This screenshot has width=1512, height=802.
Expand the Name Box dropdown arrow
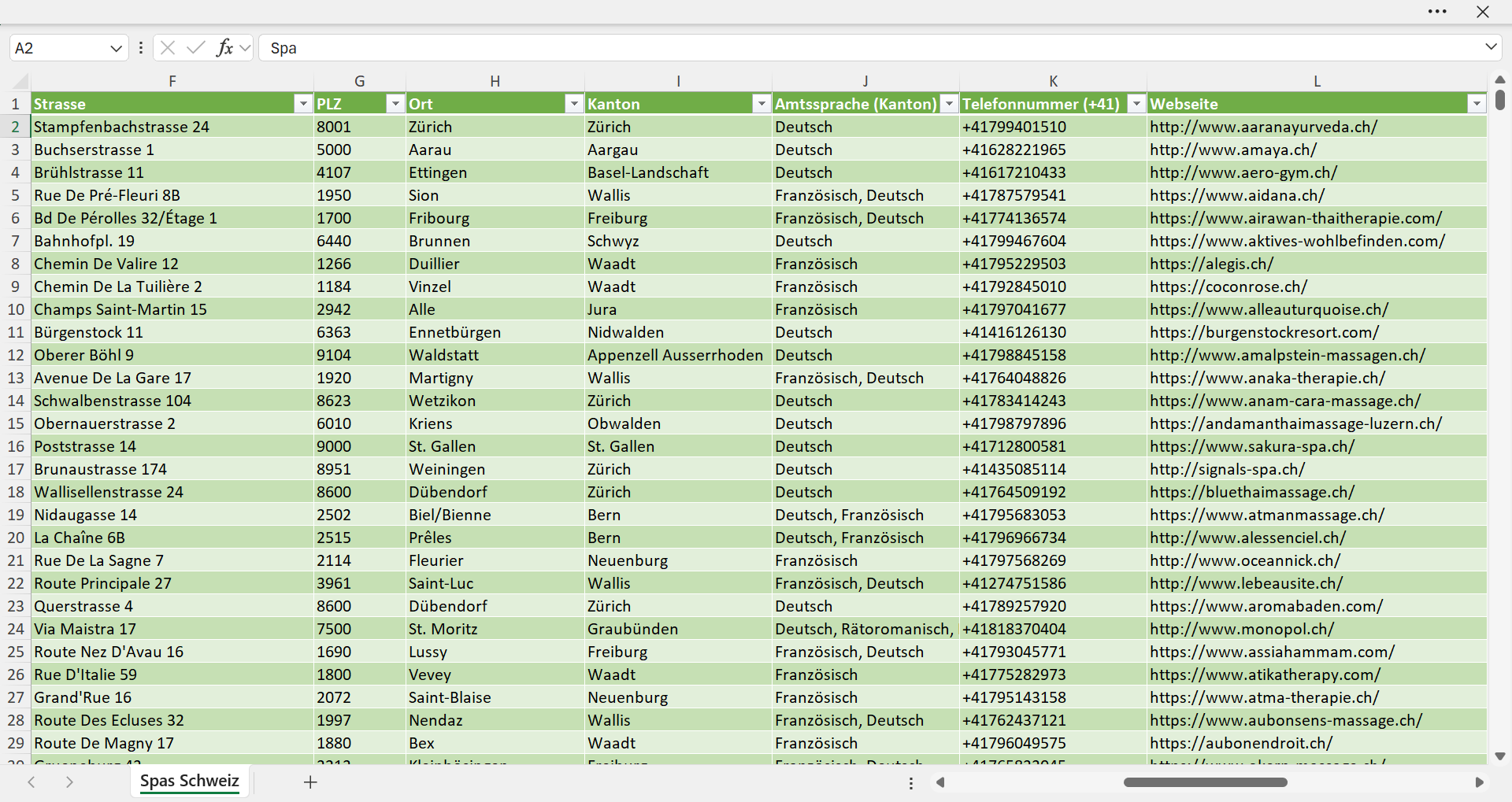click(116, 48)
